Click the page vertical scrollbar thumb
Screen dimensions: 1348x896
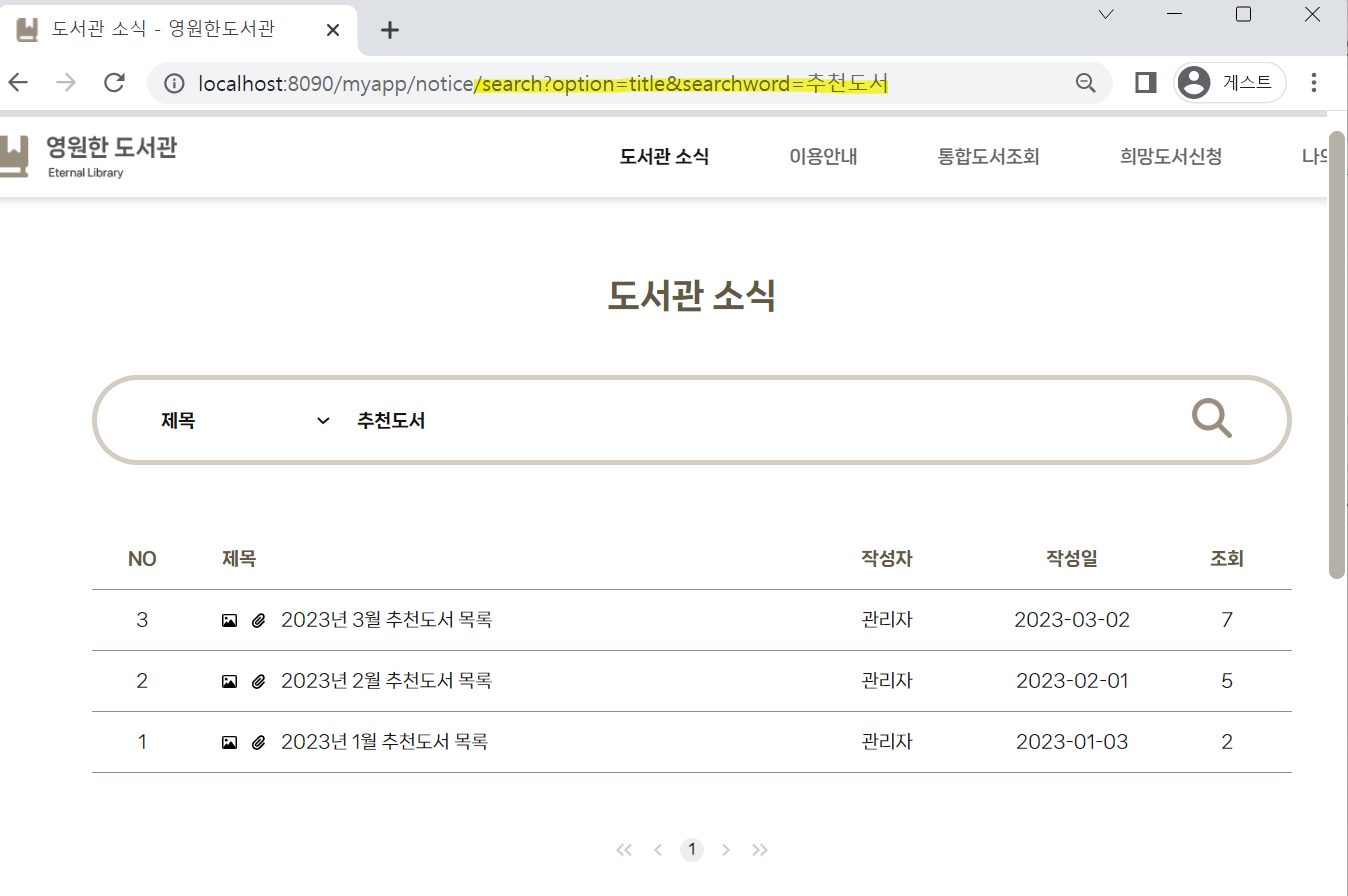(x=1336, y=354)
